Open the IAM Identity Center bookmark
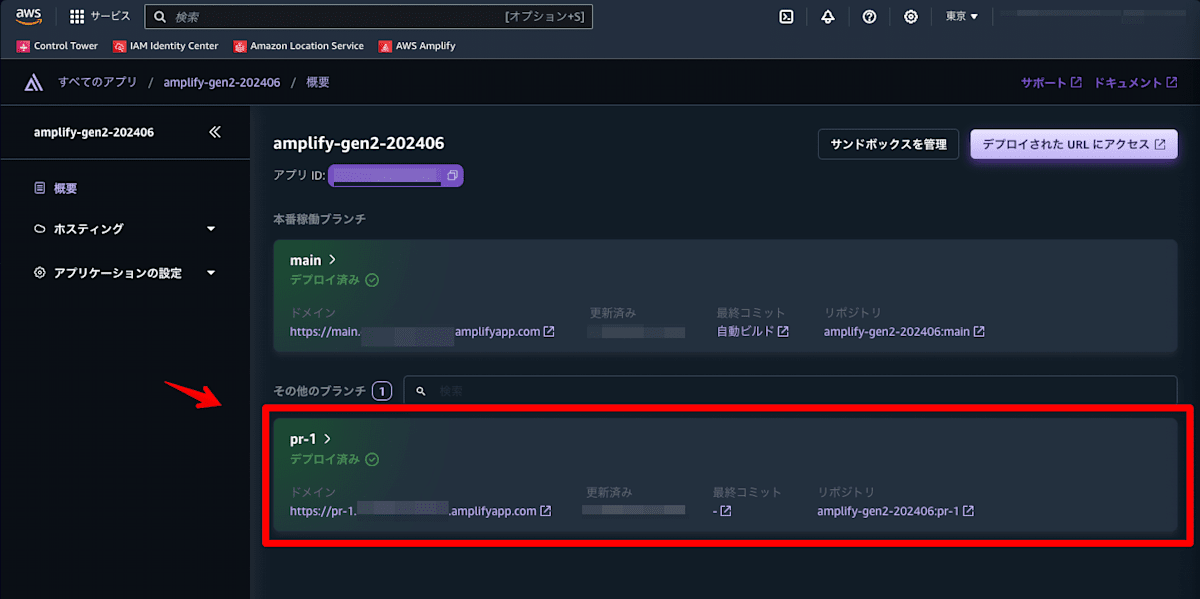This screenshot has width=1200, height=599. coord(166,46)
